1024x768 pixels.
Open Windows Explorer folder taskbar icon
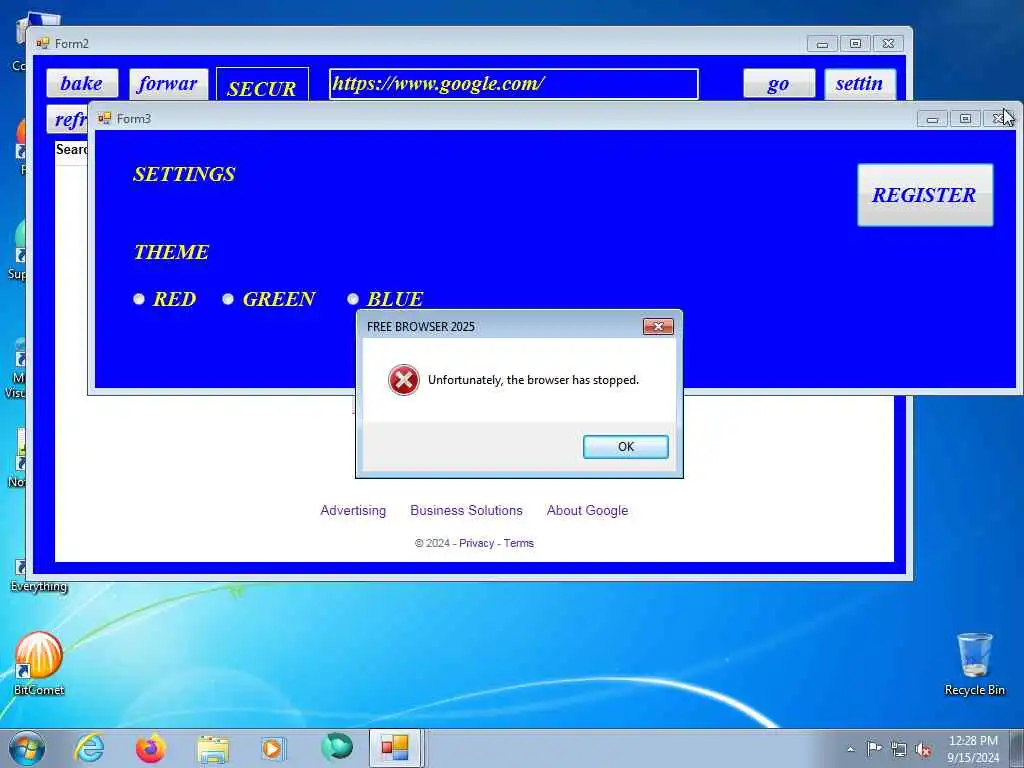coord(213,748)
